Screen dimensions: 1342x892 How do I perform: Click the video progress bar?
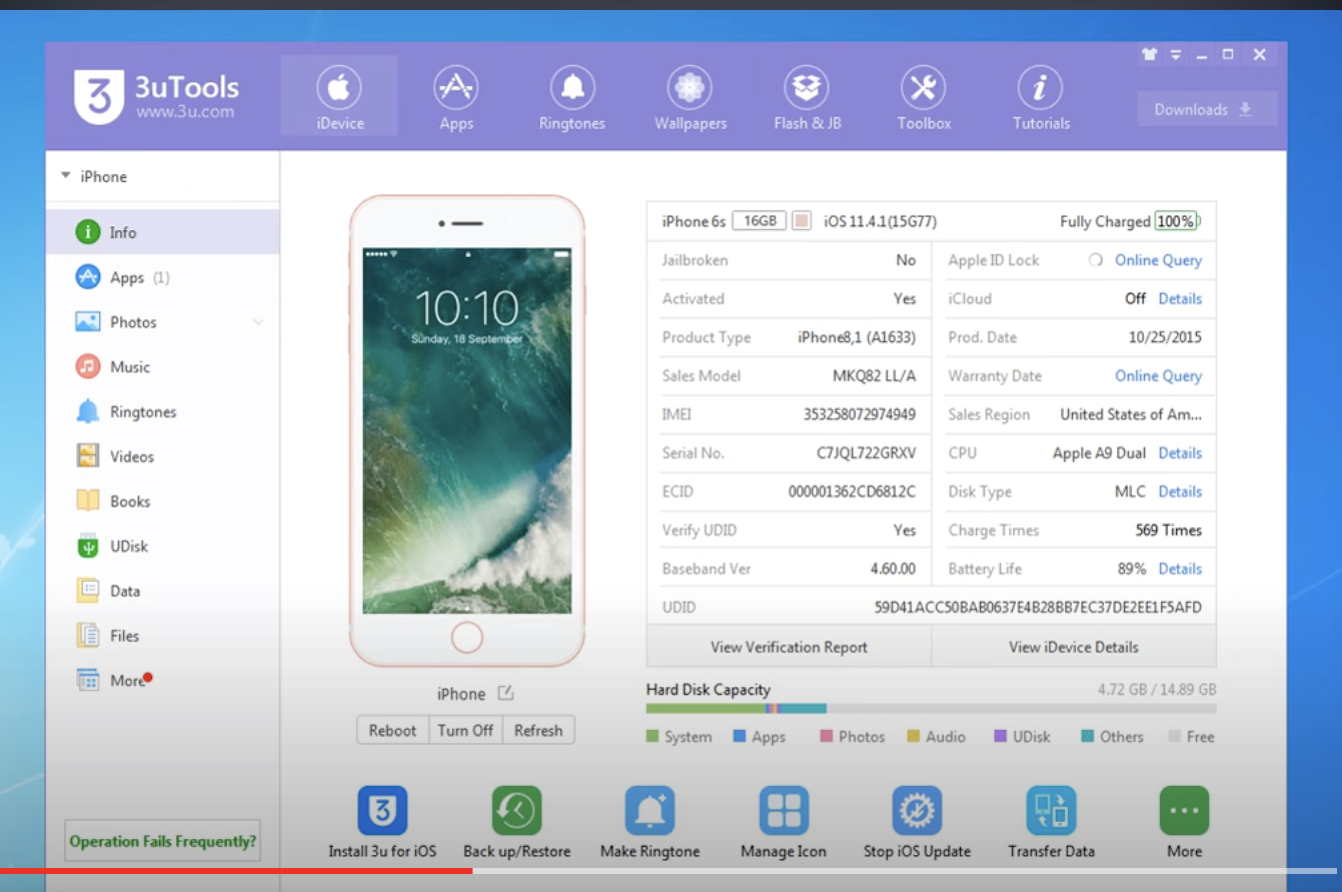(x=671, y=871)
